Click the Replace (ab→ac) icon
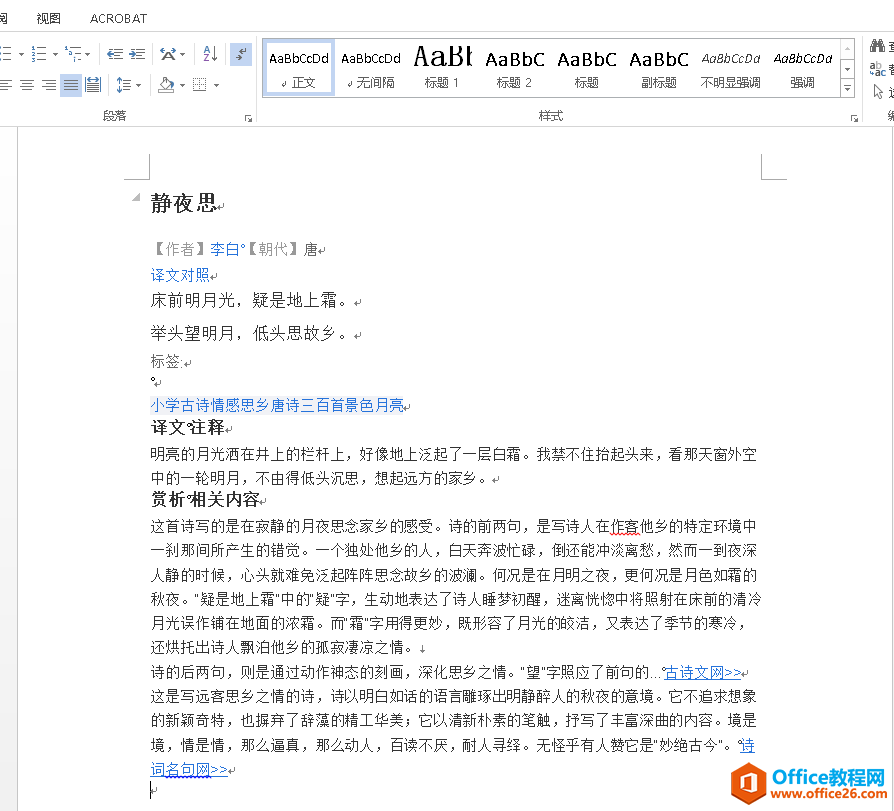Screen dimensions: 894x811 pos(877,69)
